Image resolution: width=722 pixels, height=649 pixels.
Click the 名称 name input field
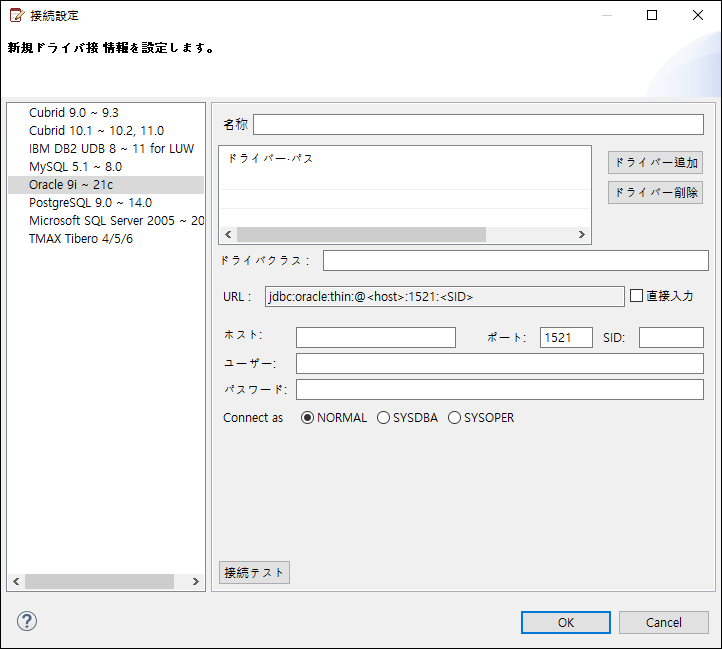pyautogui.click(x=478, y=124)
